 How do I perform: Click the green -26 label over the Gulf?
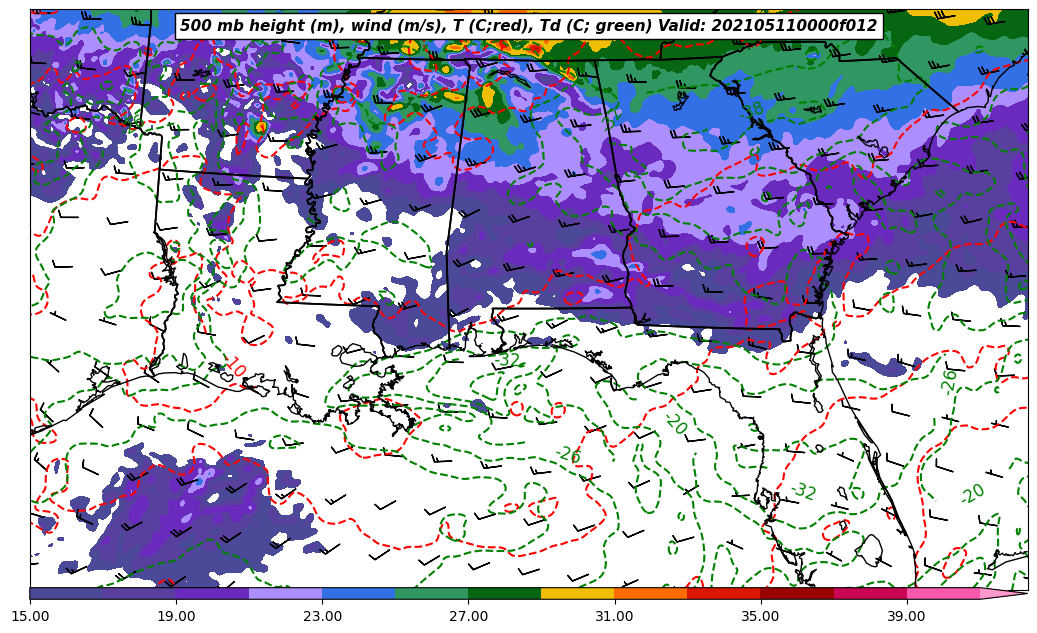coord(569,455)
